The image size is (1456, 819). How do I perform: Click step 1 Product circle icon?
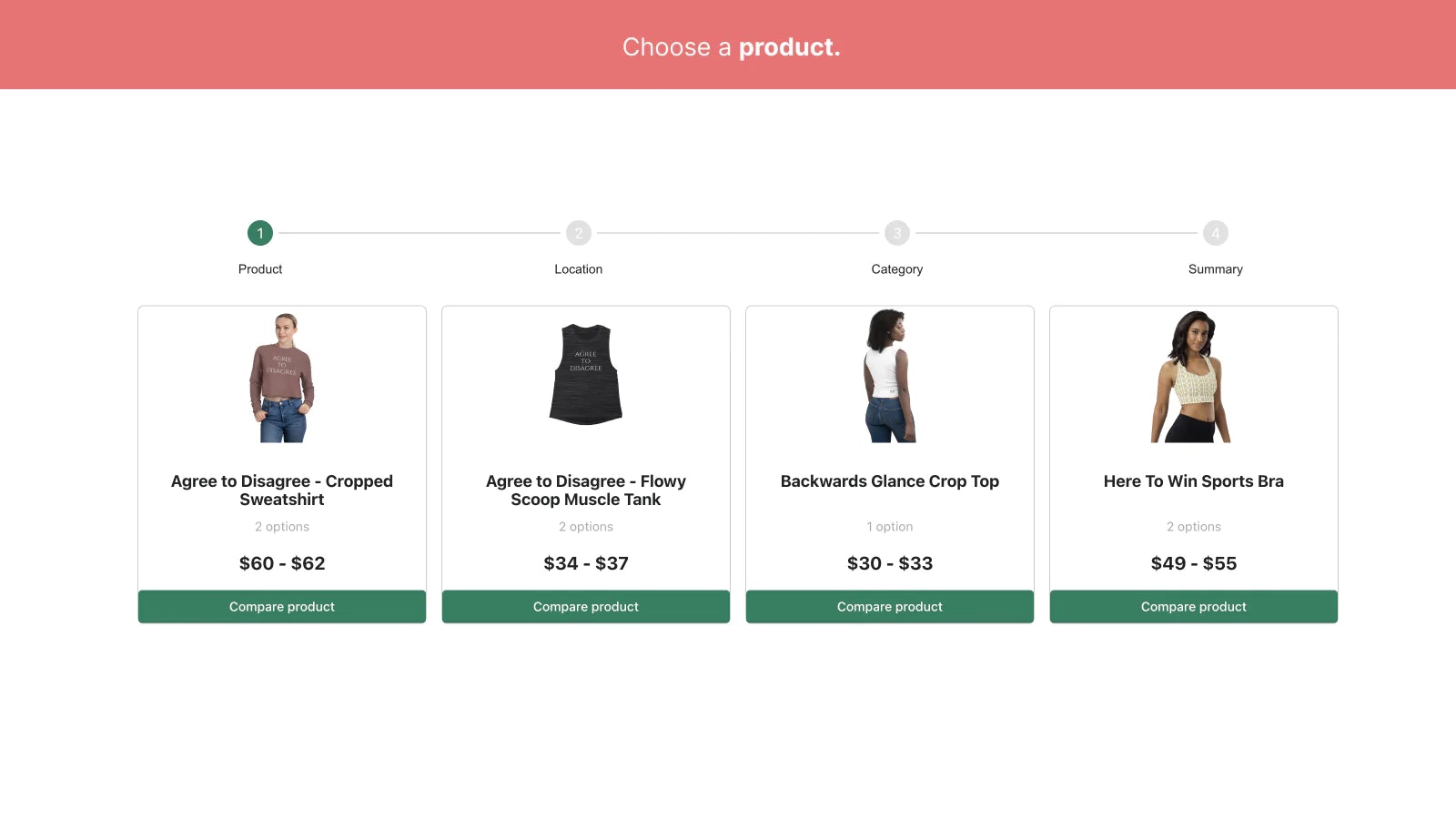[260, 233]
